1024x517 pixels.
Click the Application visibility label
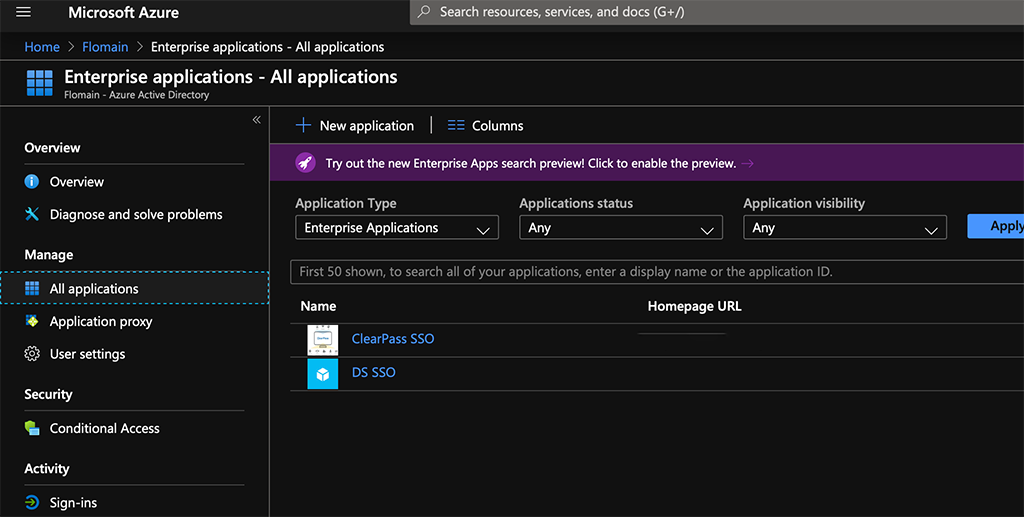coord(804,203)
